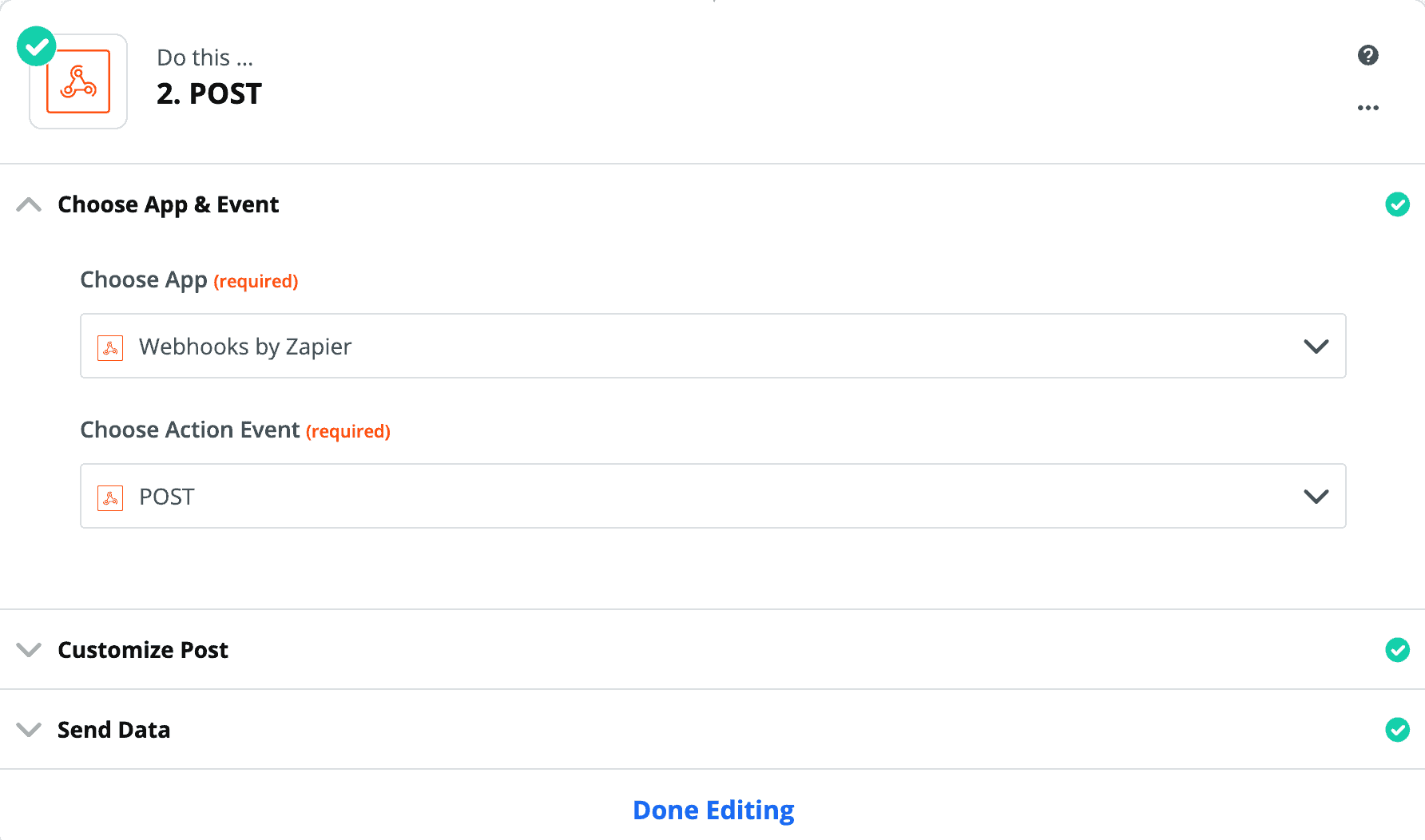Click the 'Choose Action Event' field label
The image size is (1425, 840).
coord(190,430)
